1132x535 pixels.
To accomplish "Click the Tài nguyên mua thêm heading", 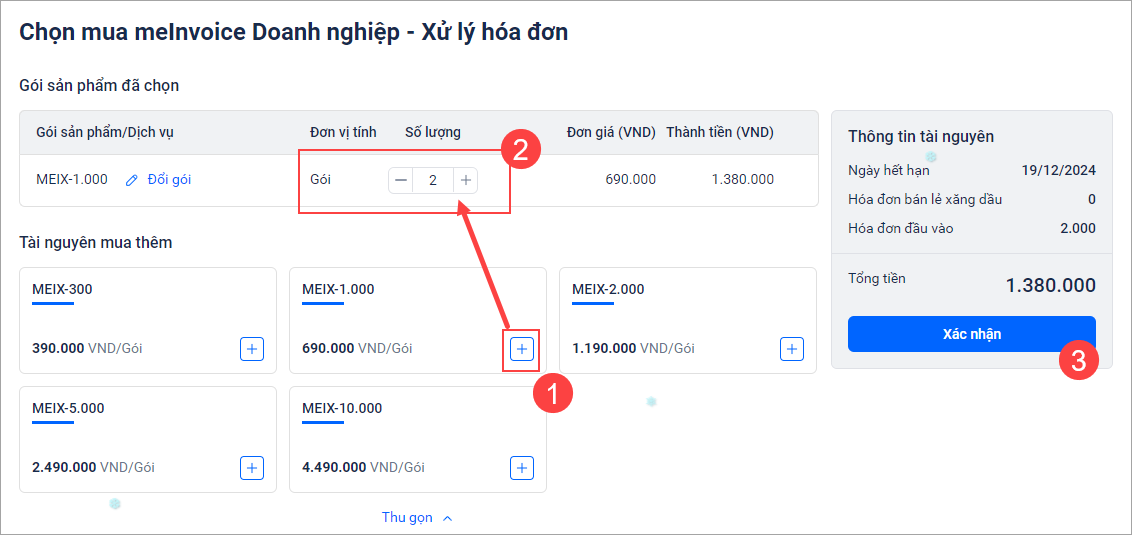I will click(95, 243).
